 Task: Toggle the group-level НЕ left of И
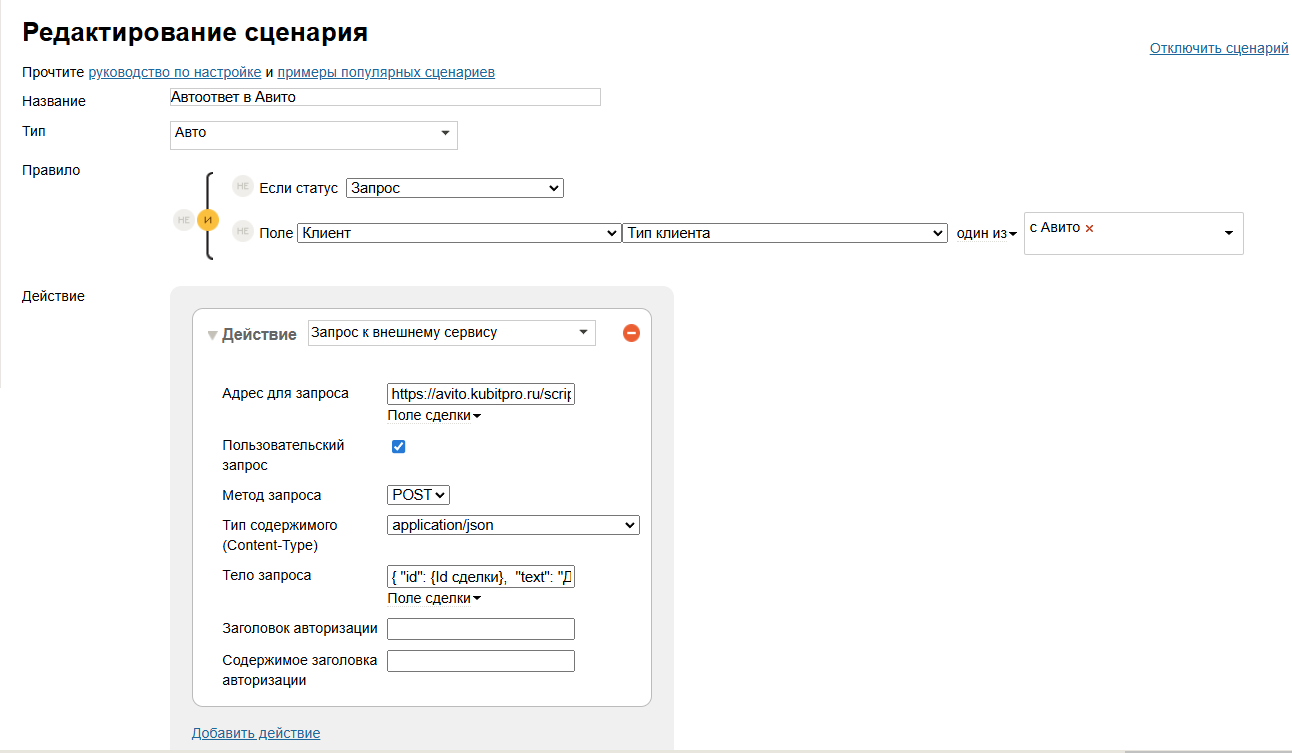[183, 220]
